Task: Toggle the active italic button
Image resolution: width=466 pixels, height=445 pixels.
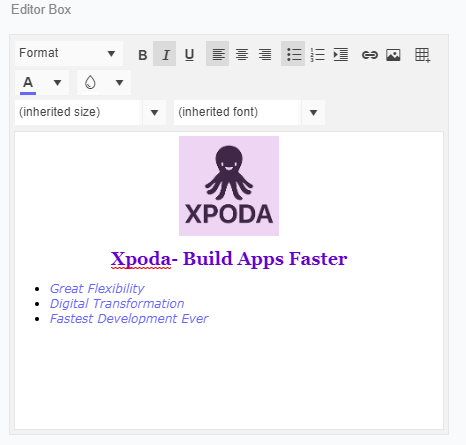Action: click(165, 54)
